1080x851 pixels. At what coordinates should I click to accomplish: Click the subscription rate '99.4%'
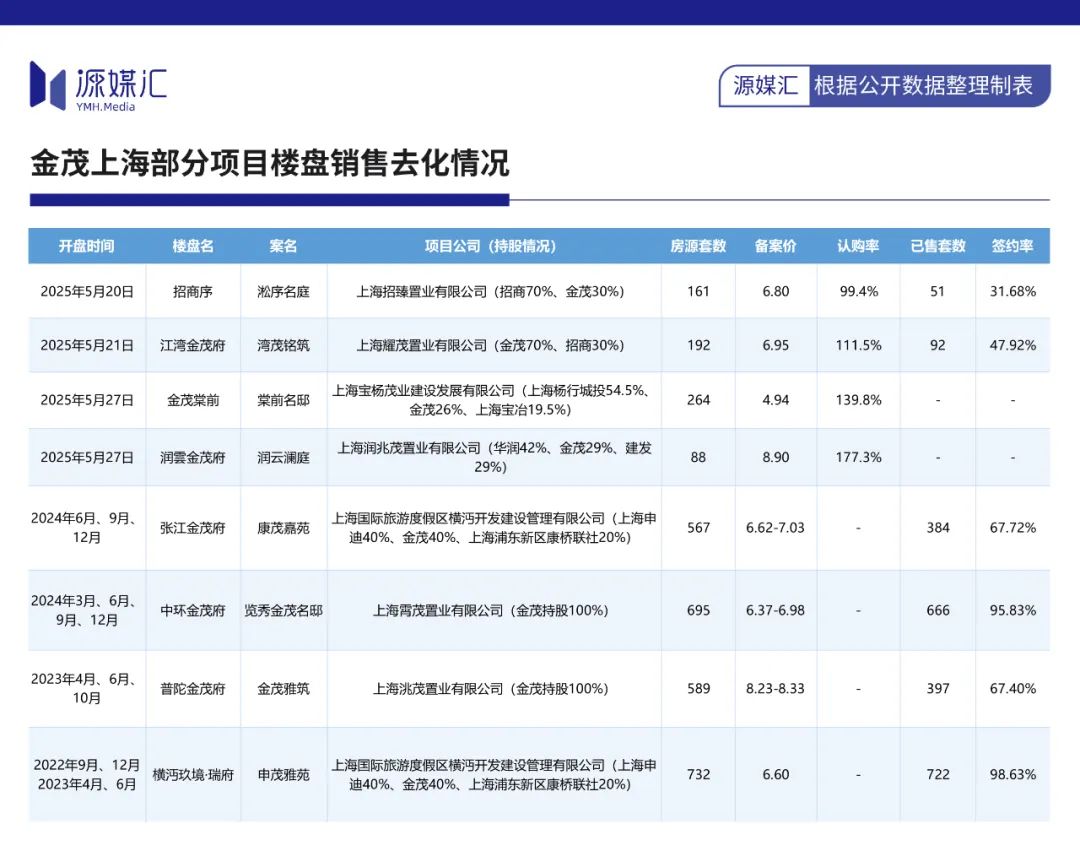point(858,291)
